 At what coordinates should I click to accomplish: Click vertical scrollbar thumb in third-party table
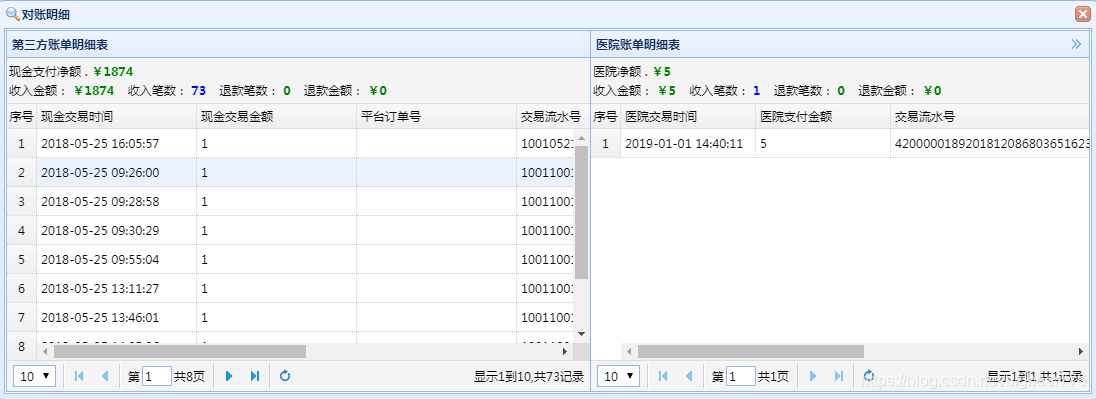582,212
